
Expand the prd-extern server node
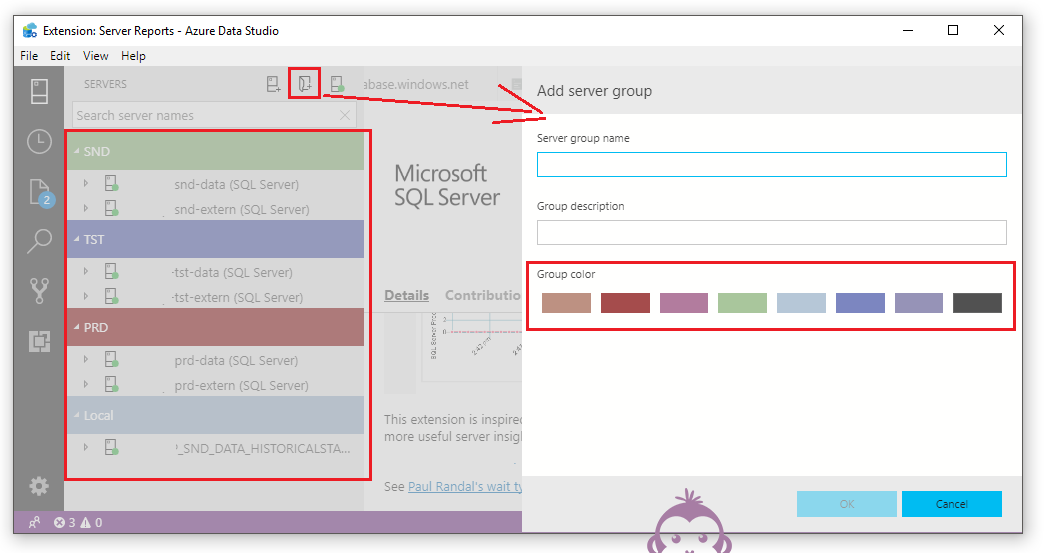pyautogui.click(x=86, y=384)
